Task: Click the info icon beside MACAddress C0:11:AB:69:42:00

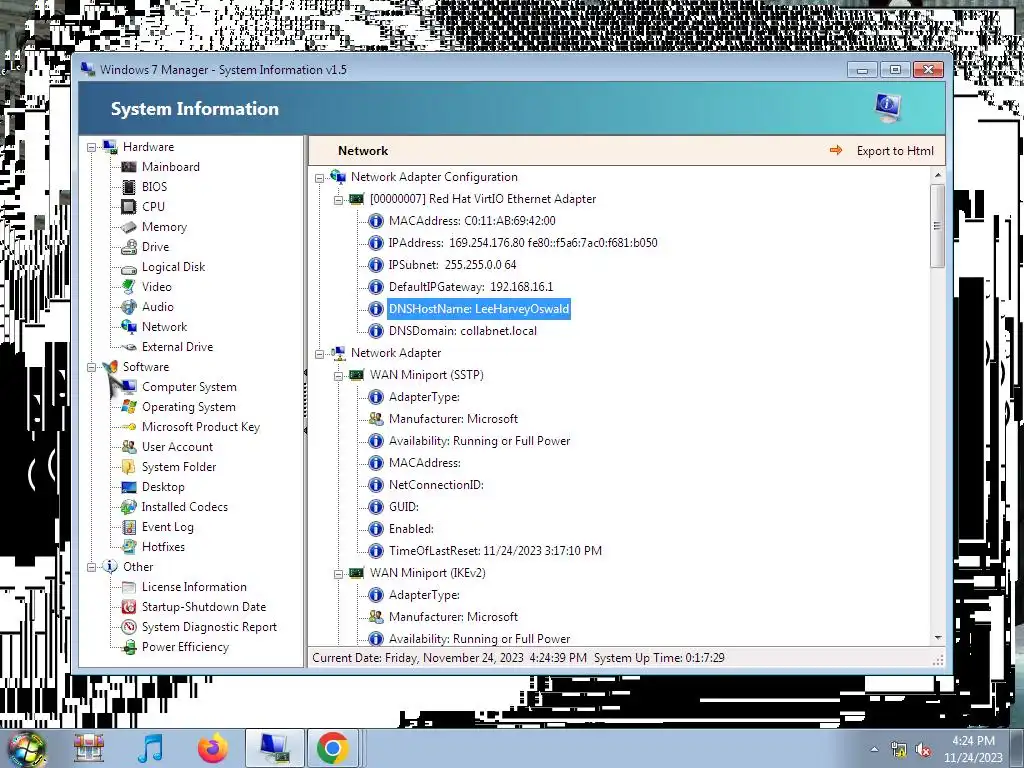Action: (376, 221)
